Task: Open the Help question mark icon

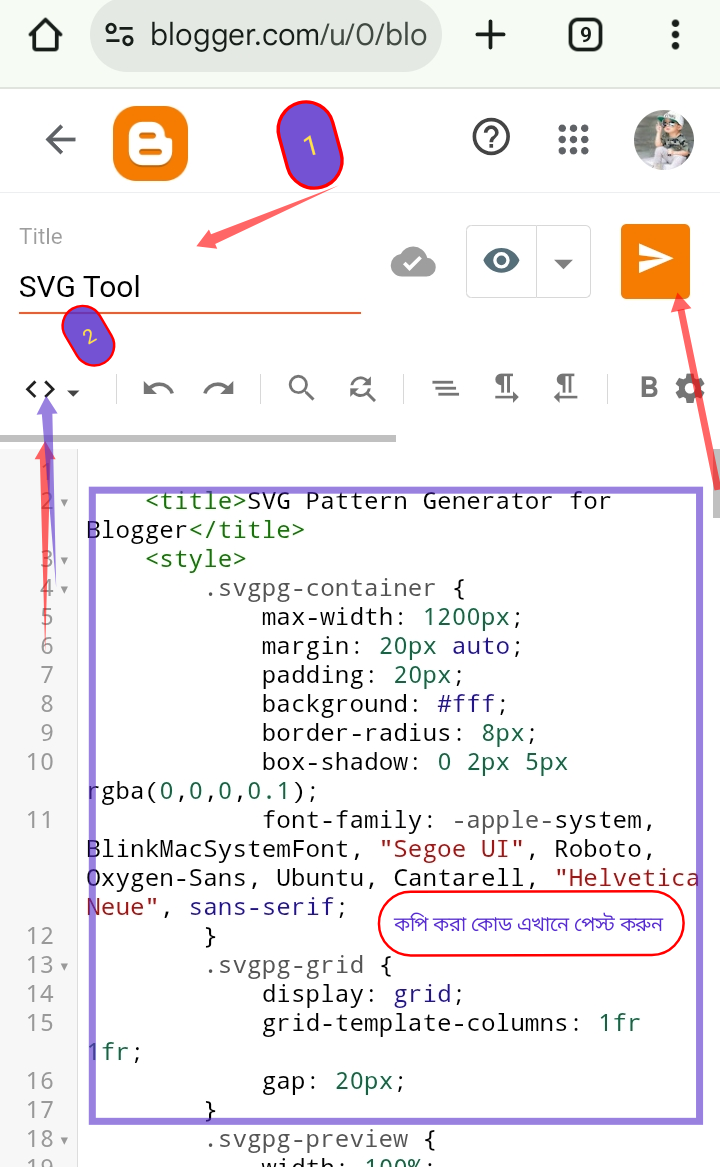Action: point(491,139)
